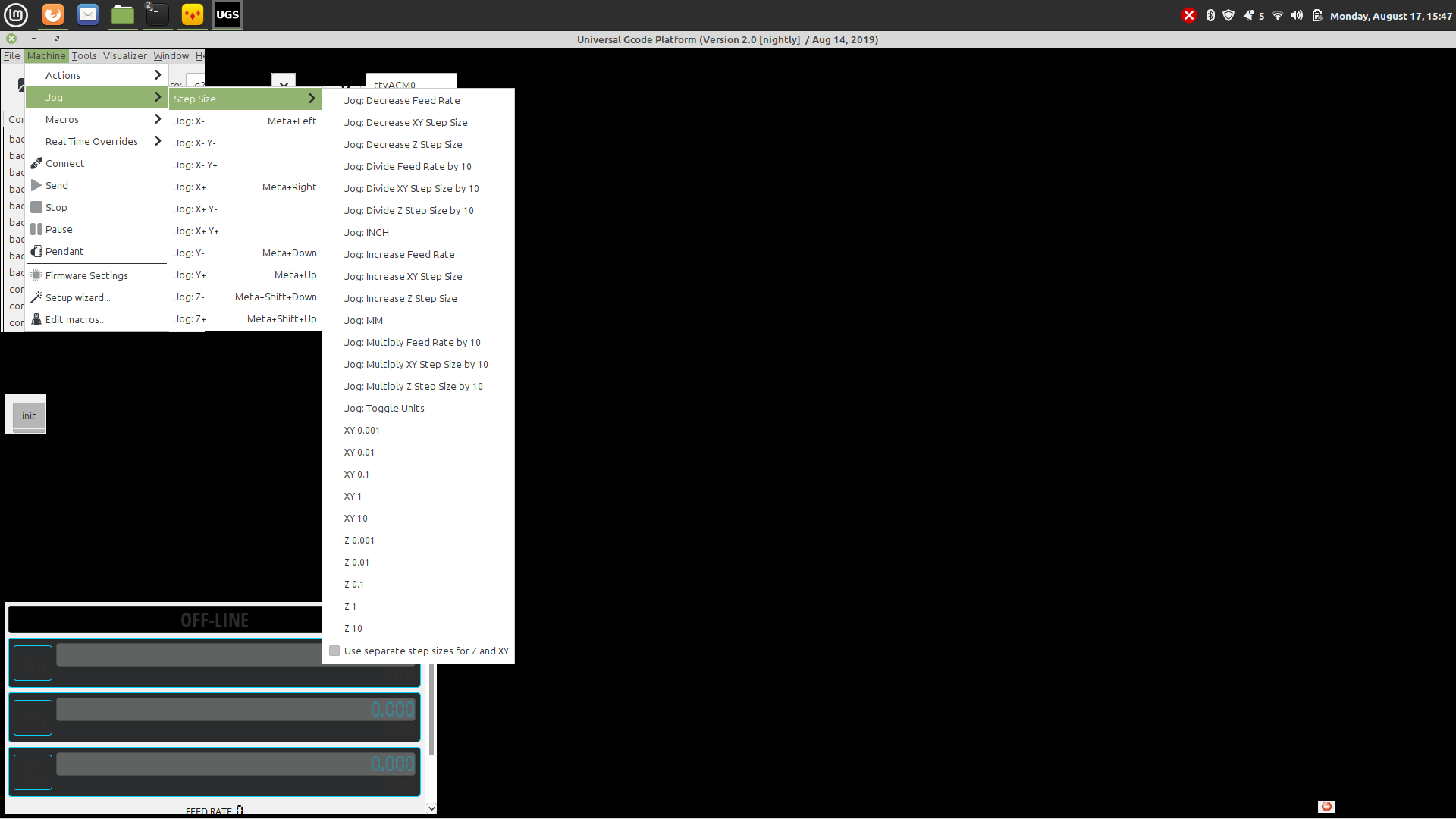Choose Jog: Z+ menu entry
1456x819 pixels.
[245, 318]
